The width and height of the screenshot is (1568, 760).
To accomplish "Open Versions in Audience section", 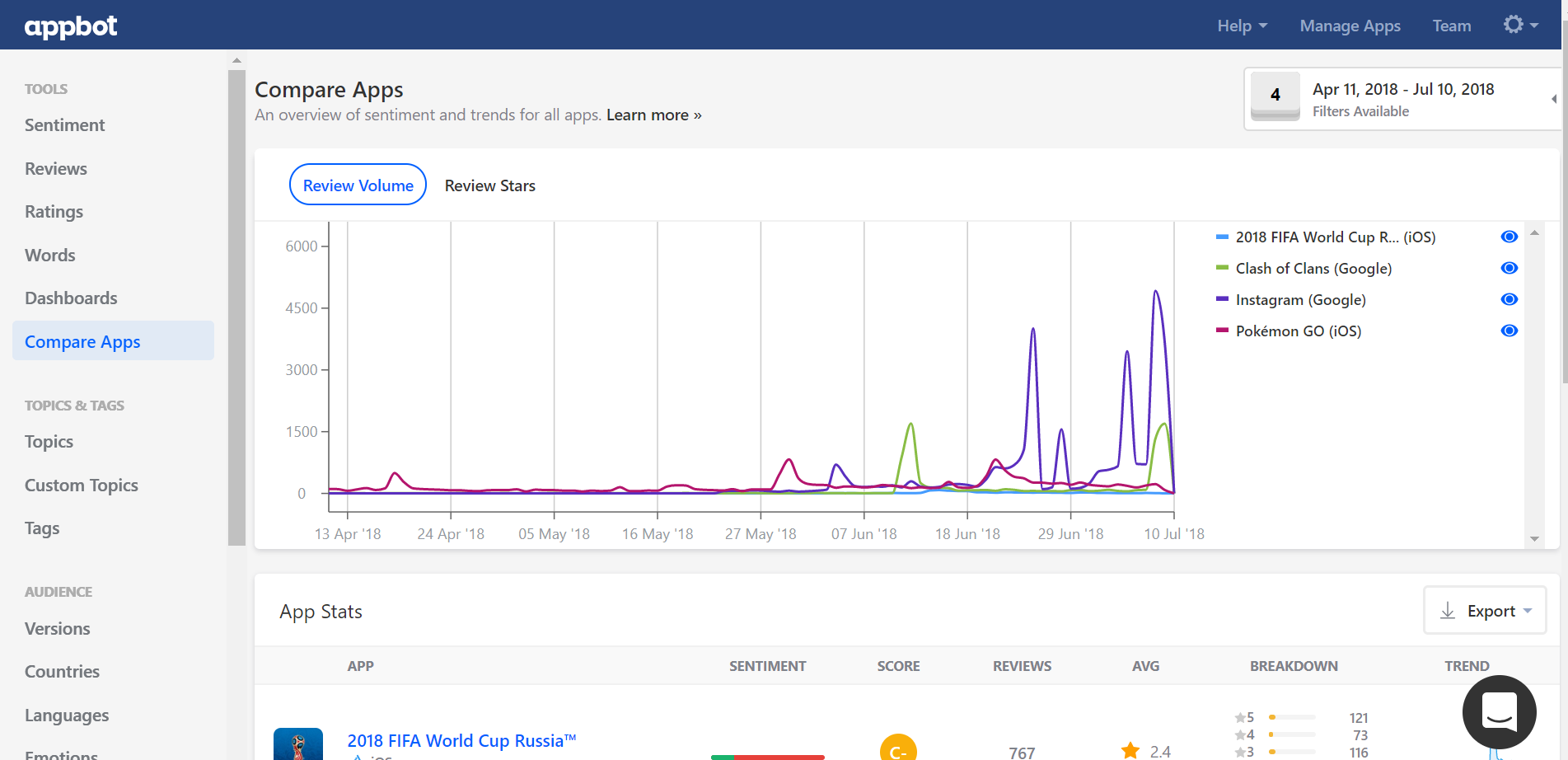I will pyautogui.click(x=57, y=629).
